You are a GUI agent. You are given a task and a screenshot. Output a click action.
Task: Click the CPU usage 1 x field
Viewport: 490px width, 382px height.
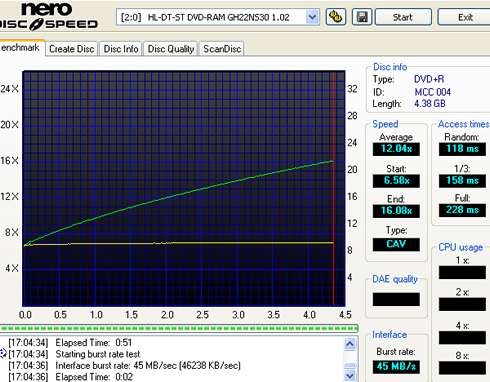click(x=462, y=272)
